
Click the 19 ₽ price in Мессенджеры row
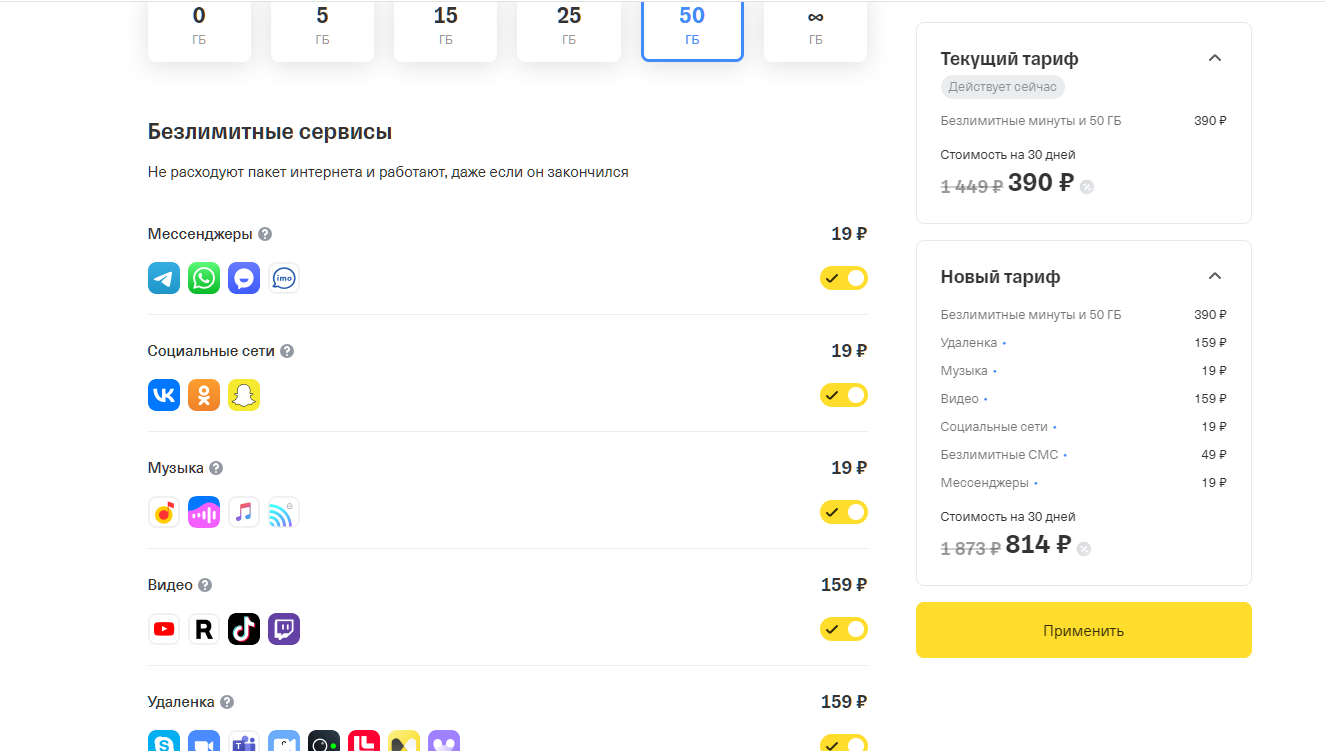849,234
